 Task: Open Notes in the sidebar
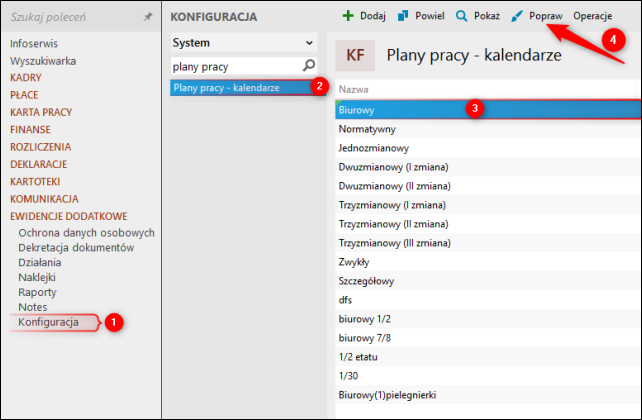click(33, 307)
